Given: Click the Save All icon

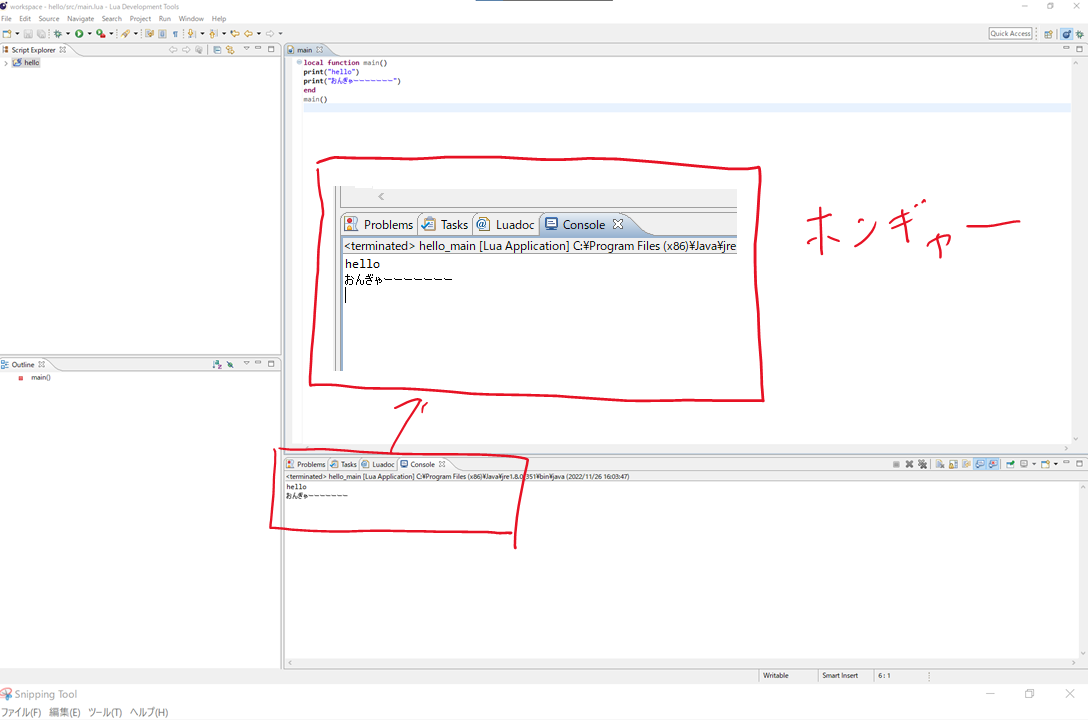Looking at the screenshot, I should click(x=41, y=33).
